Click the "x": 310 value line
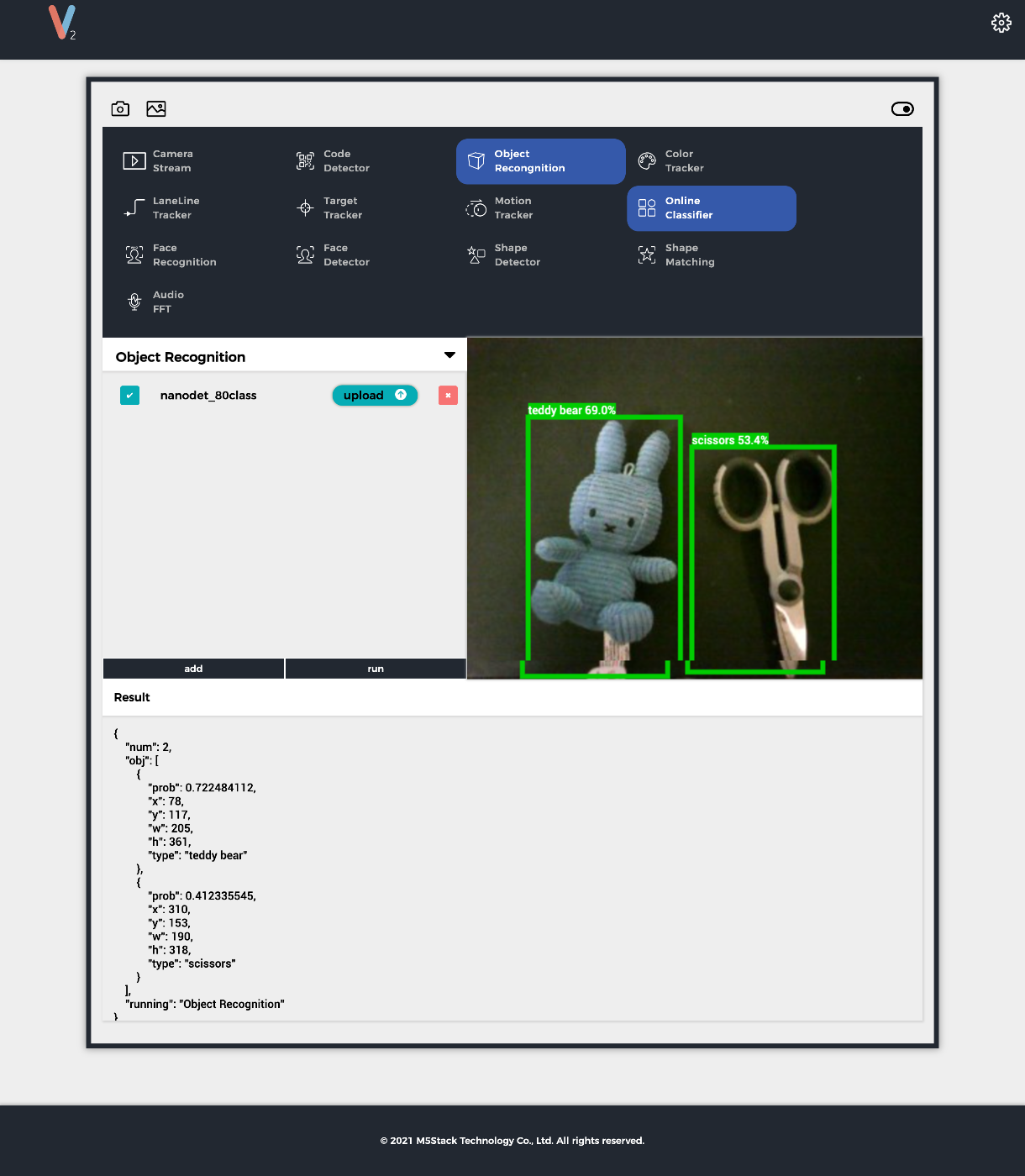Viewport: 1025px width, 1176px height. (x=169, y=910)
